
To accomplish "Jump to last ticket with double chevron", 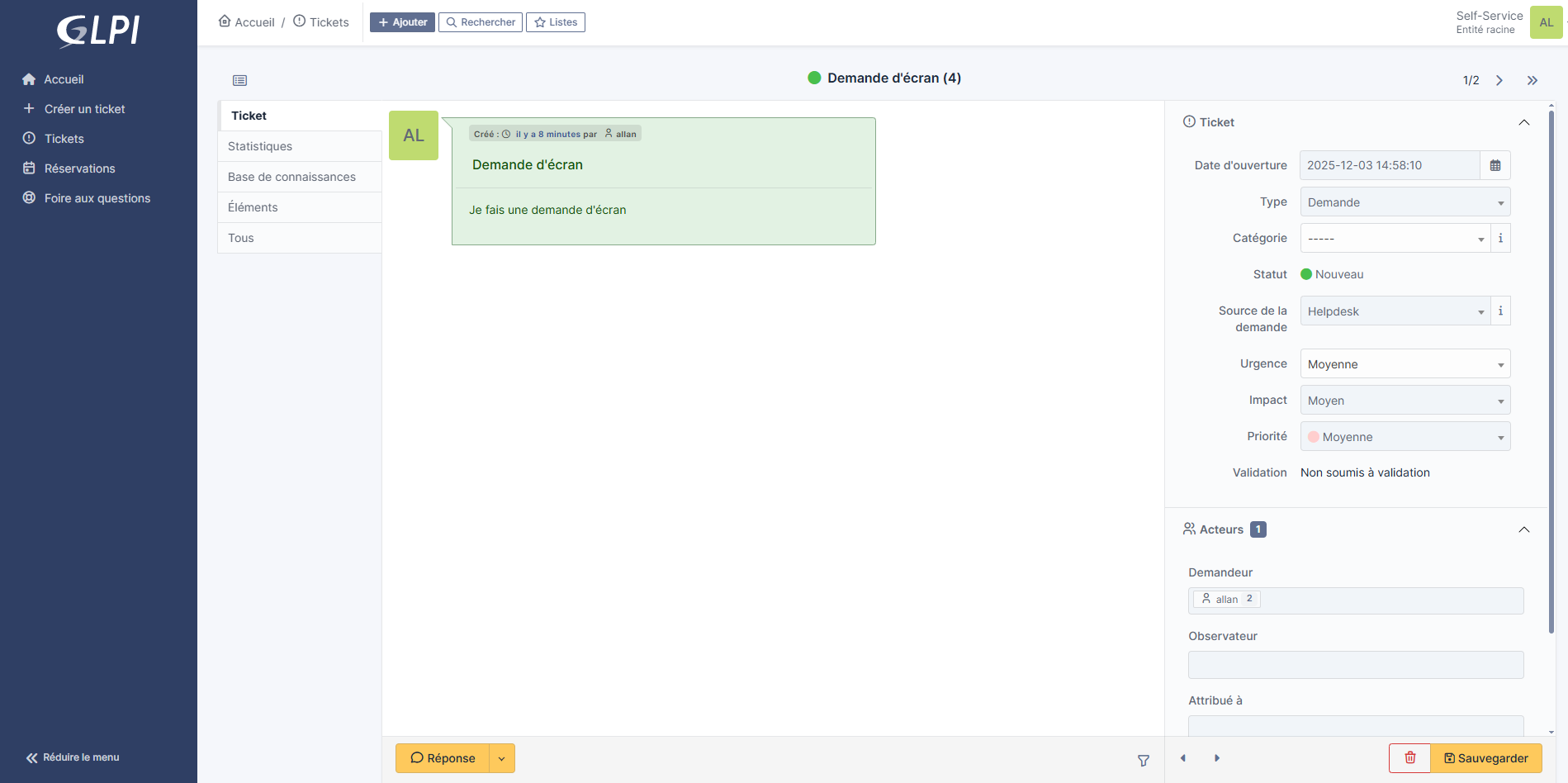I will [1532, 80].
